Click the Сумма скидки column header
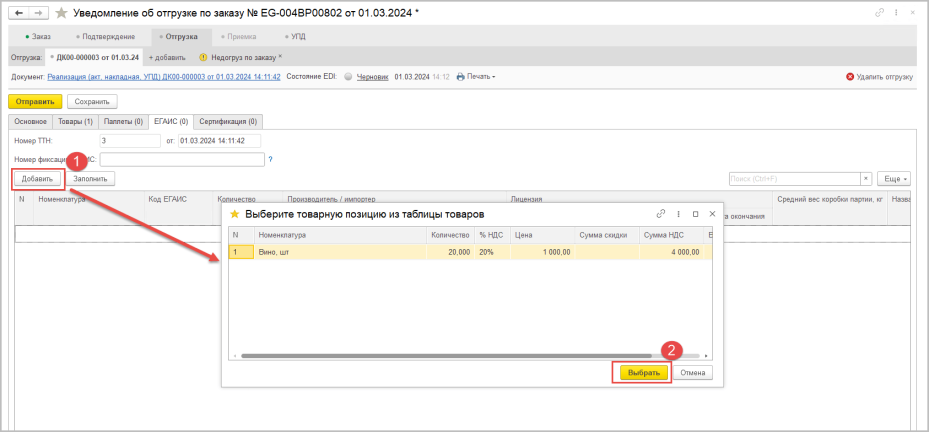This screenshot has height=432, width=929. pos(607,236)
